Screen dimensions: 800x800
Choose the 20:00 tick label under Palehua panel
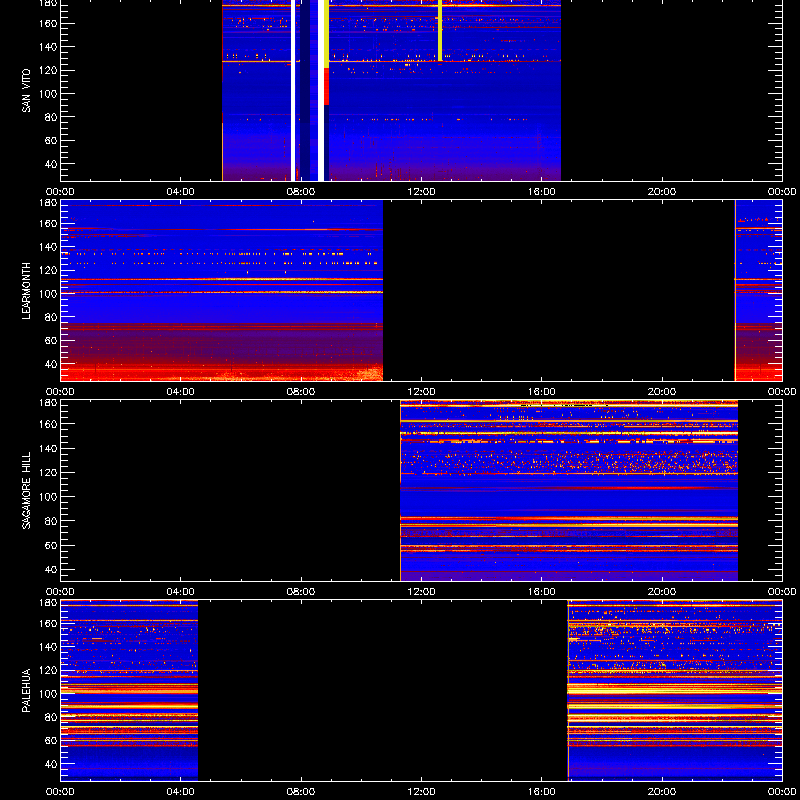coord(662,792)
